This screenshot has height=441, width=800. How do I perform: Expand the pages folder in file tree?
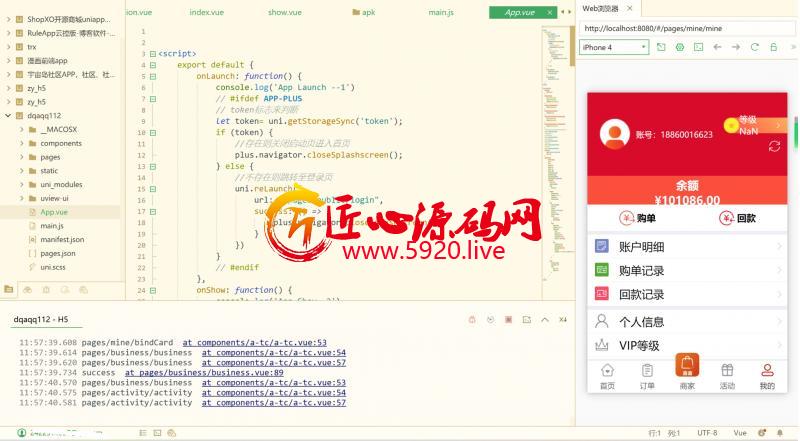pyautogui.click(x=22, y=157)
